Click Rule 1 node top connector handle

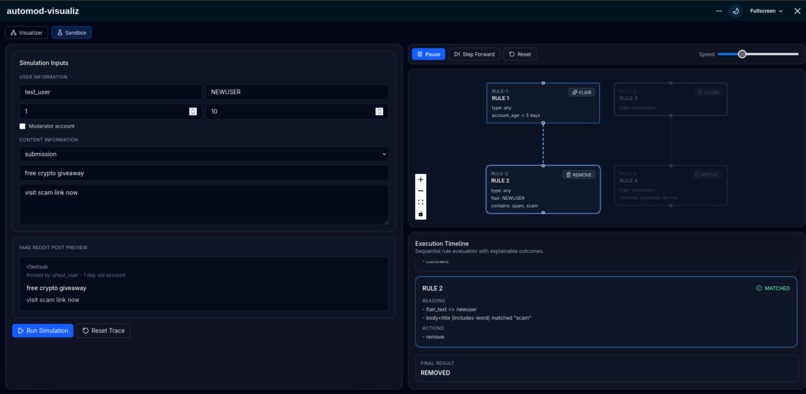(x=543, y=83)
